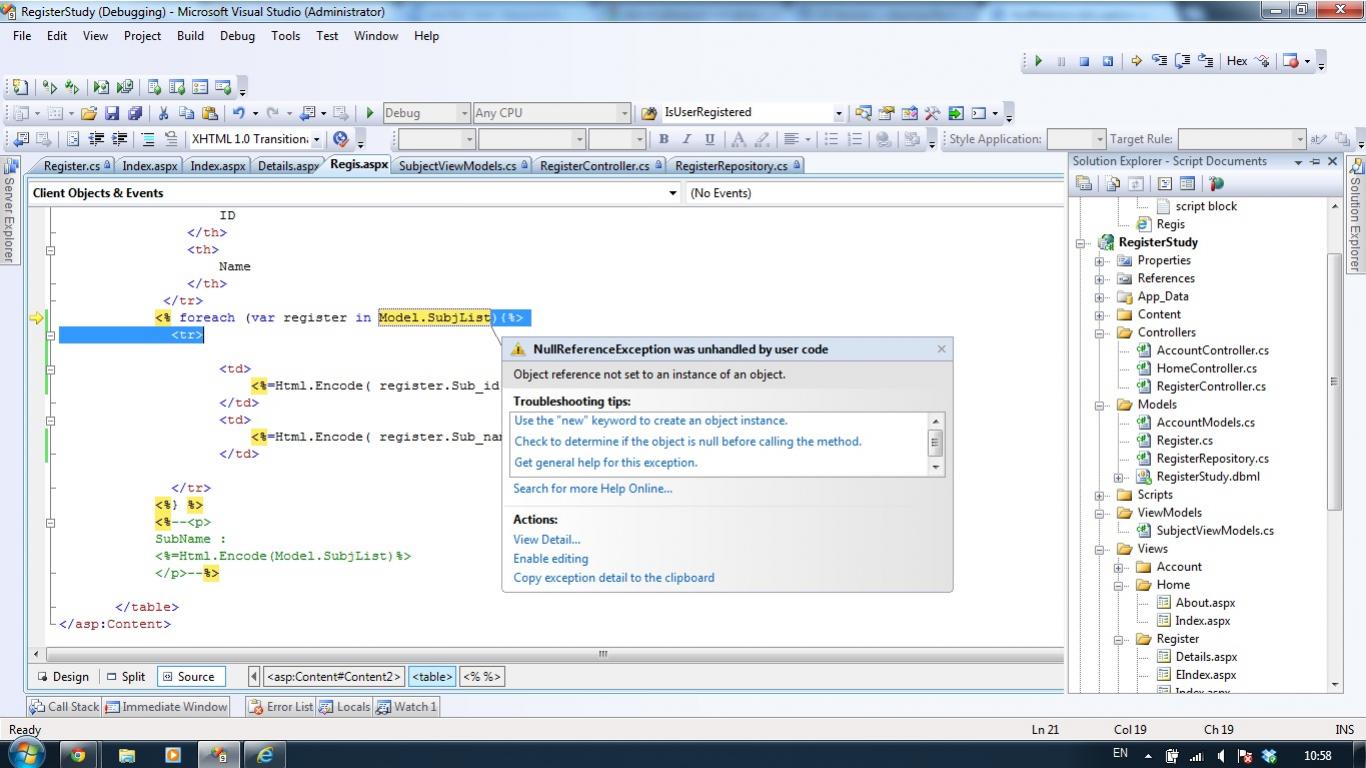Click View Detail... in exception popup
Image resolution: width=1366 pixels, height=768 pixels.
point(546,540)
